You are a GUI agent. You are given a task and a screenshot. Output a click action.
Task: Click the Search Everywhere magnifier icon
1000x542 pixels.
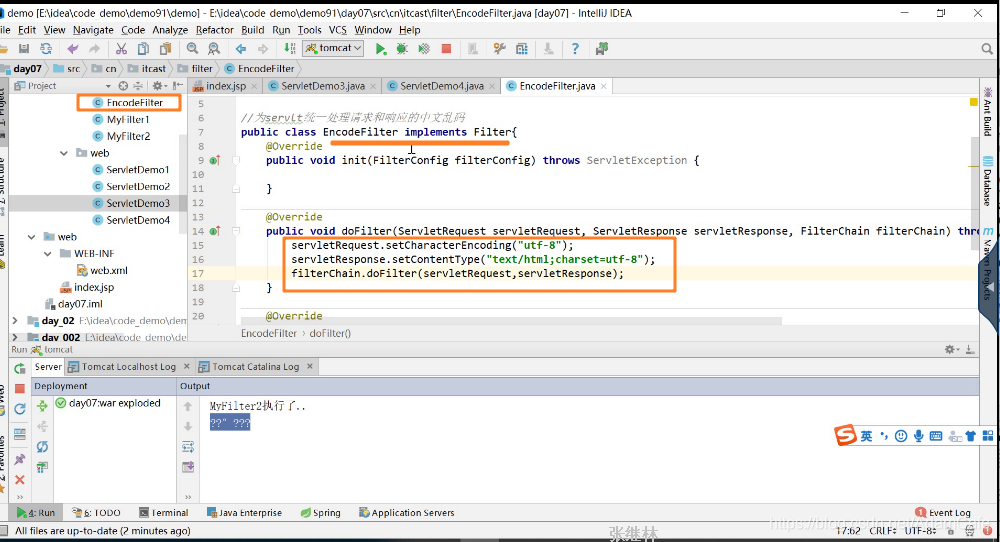(987, 48)
